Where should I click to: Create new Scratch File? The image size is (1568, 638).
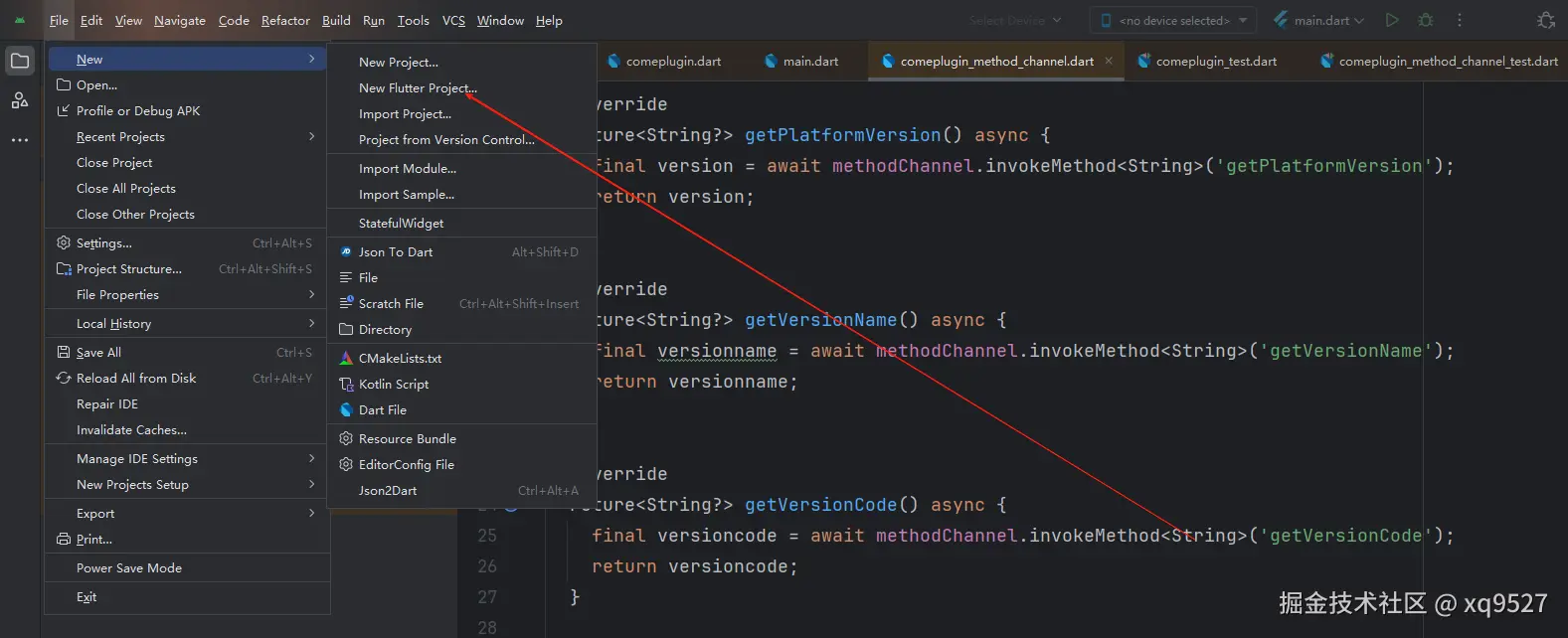coord(461,303)
